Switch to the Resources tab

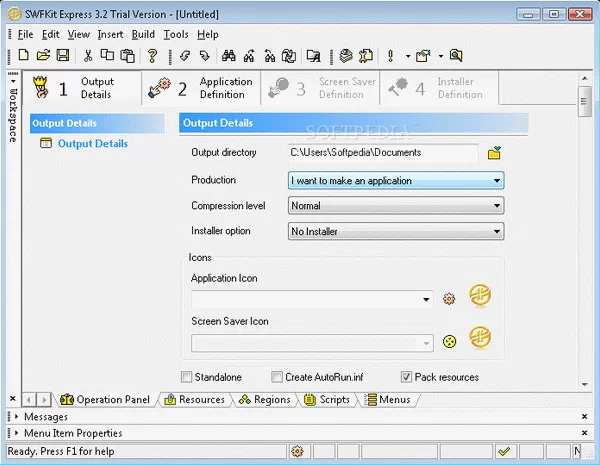(x=194, y=400)
